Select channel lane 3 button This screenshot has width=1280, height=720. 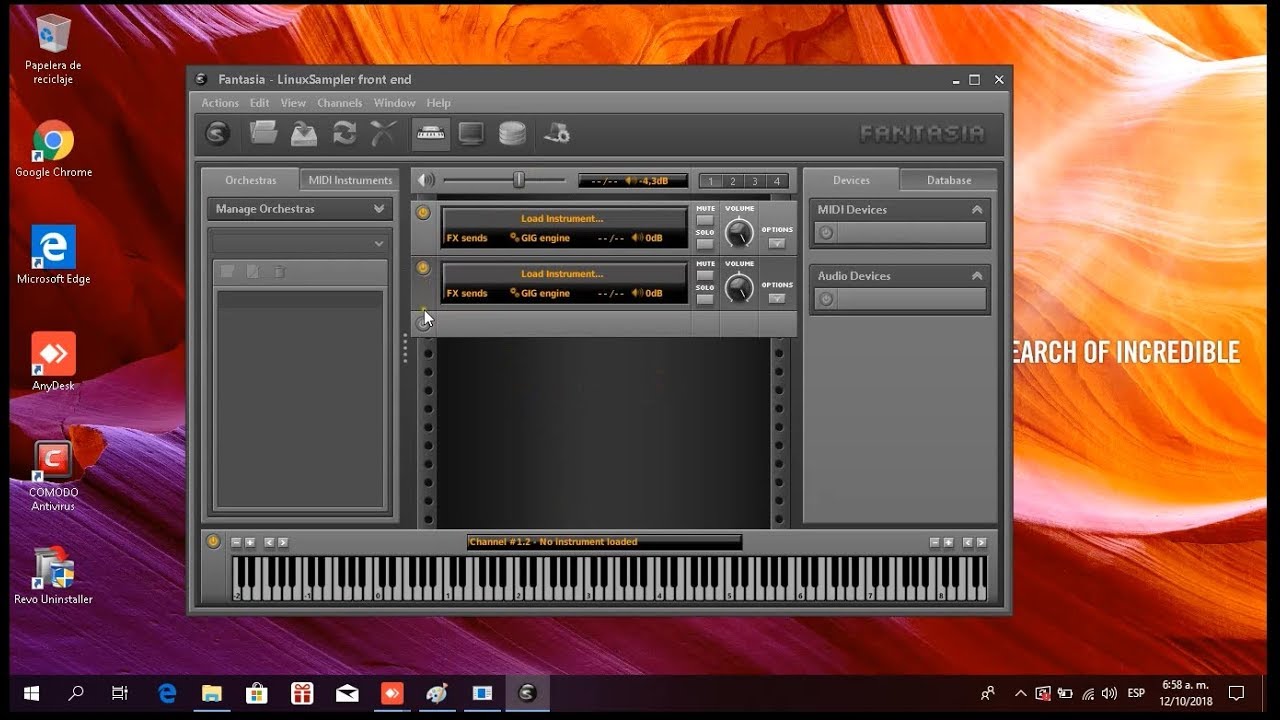click(x=755, y=181)
